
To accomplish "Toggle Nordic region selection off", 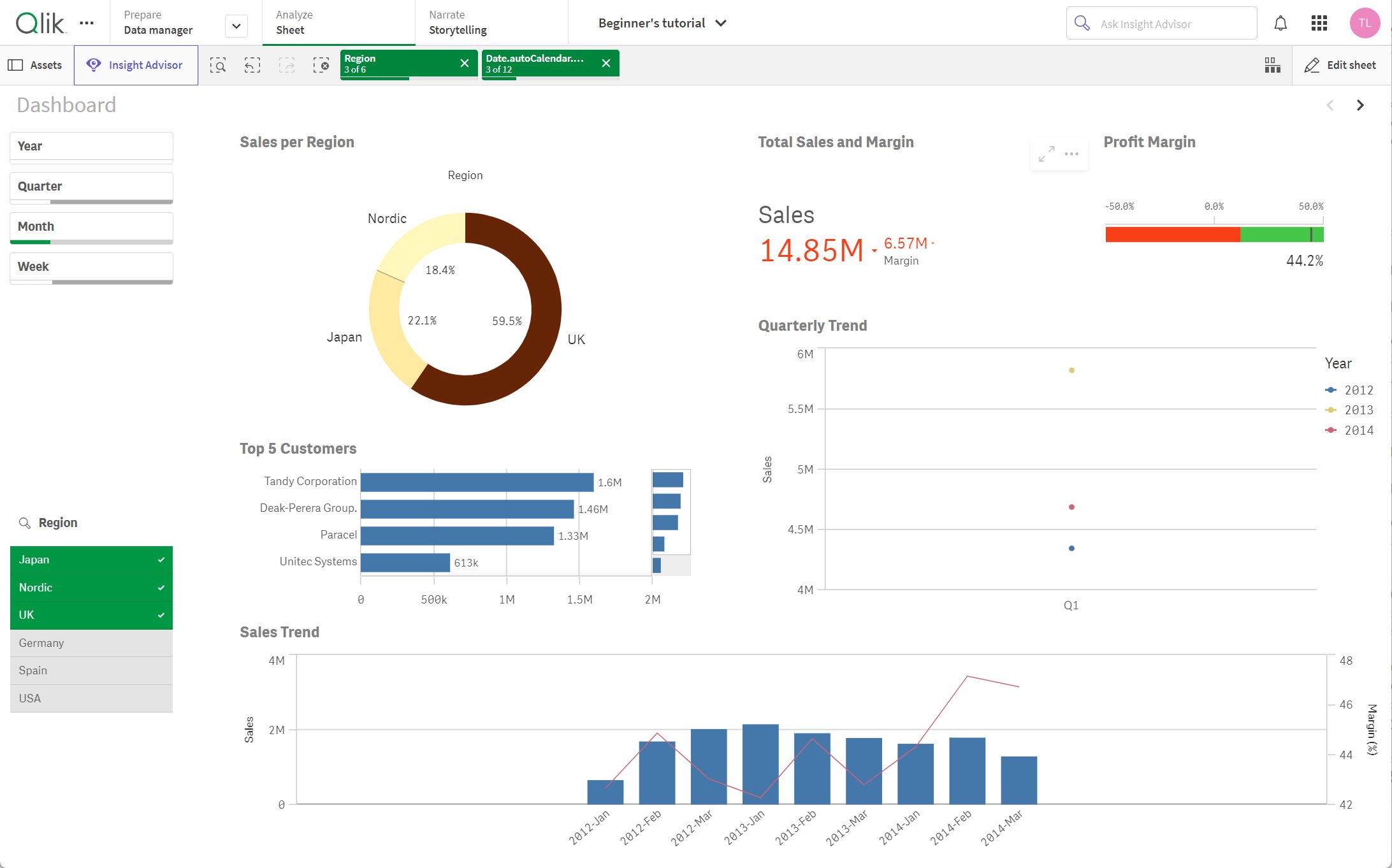I will [92, 587].
